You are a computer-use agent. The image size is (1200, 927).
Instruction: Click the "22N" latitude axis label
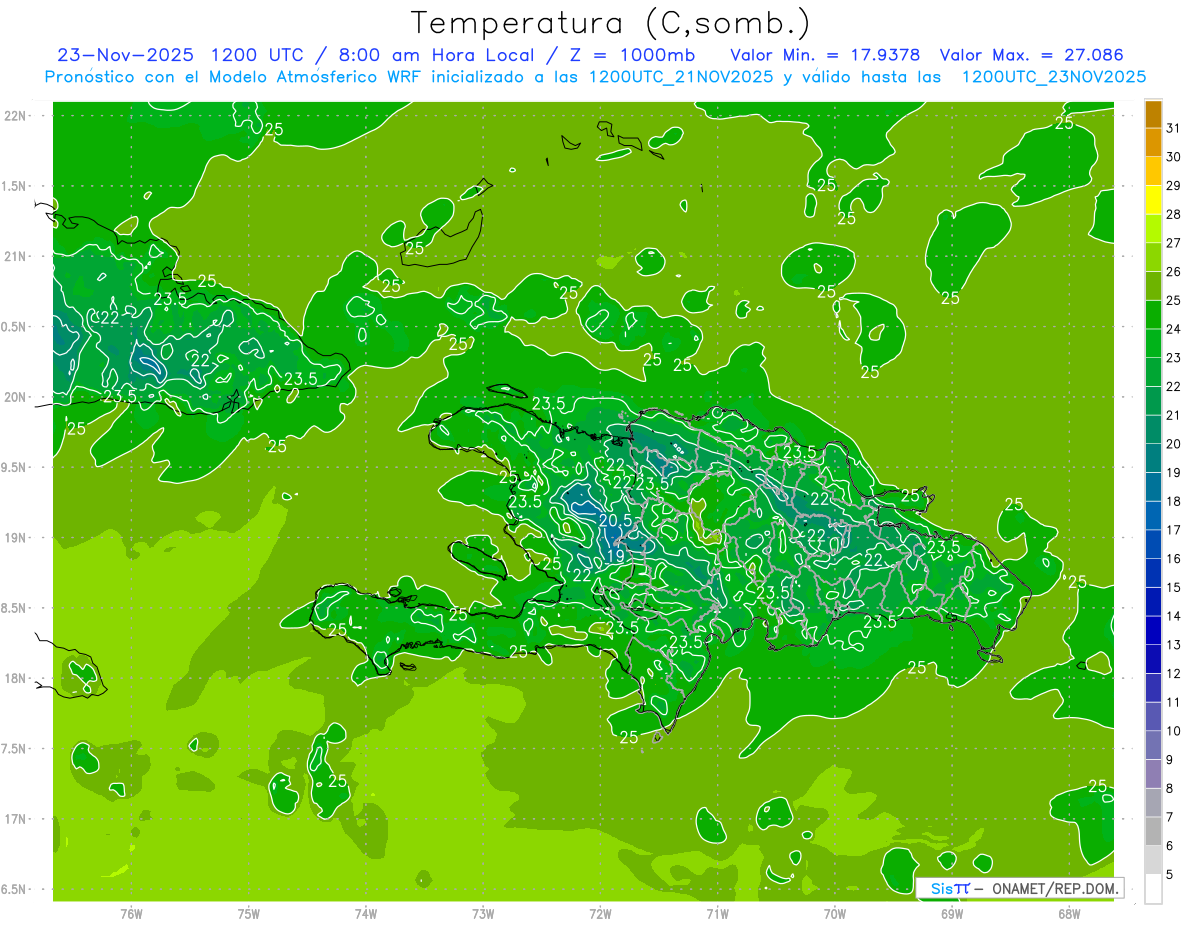pyautogui.click(x=15, y=115)
